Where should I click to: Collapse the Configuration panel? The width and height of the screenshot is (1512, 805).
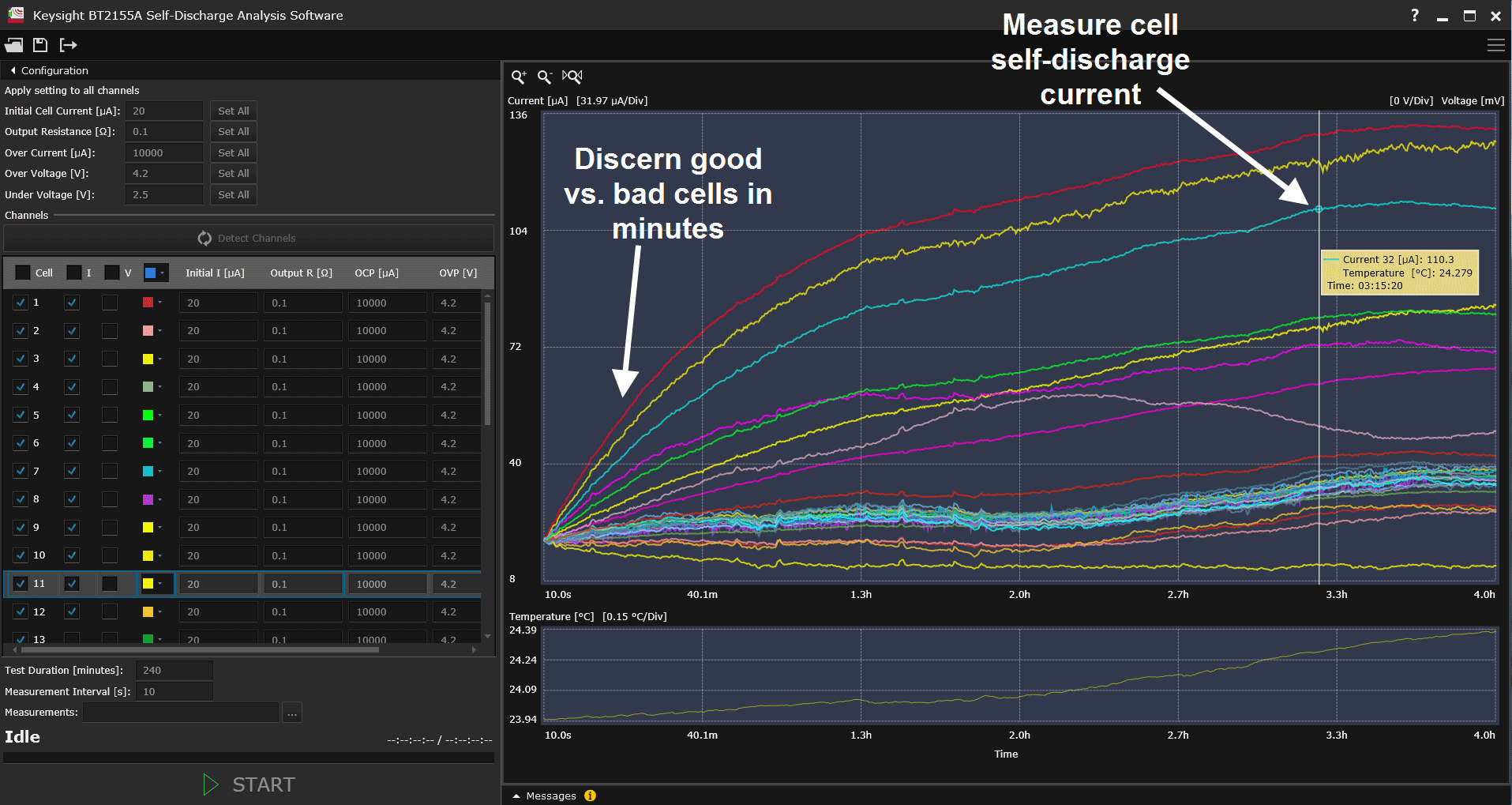point(13,70)
